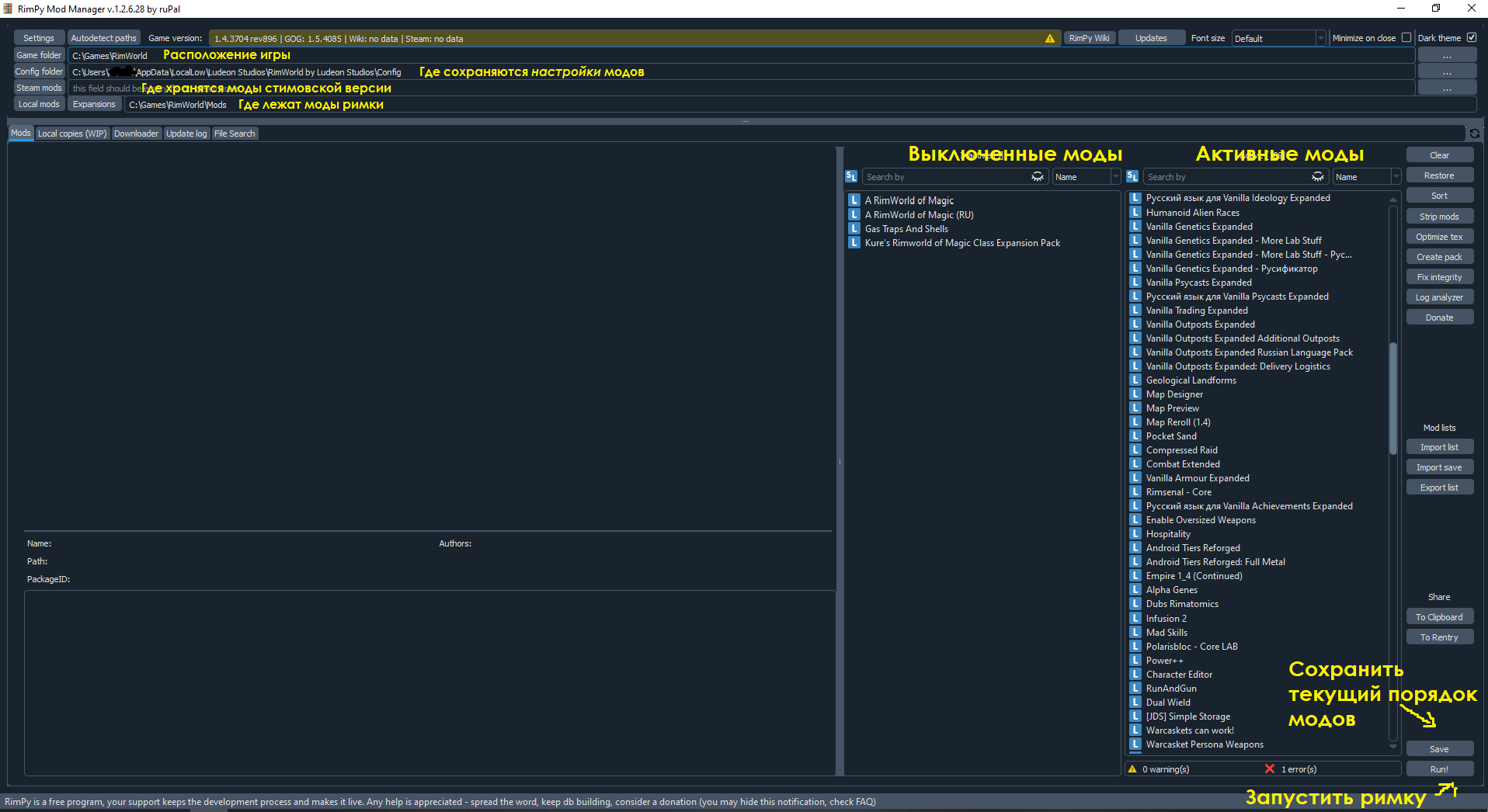Open the Font size dropdown
Viewport: 1488px width, 812px height.
pyautogui.click(x=1278, y=38)
